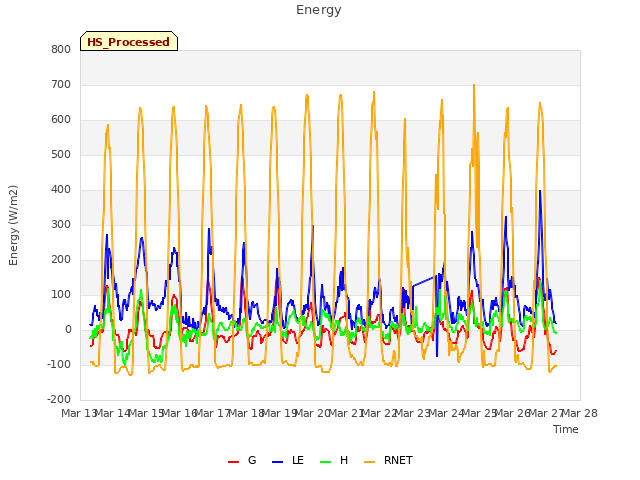Click the -100 y-axis tick label
The image size is (640, 480).
[59, 364]
